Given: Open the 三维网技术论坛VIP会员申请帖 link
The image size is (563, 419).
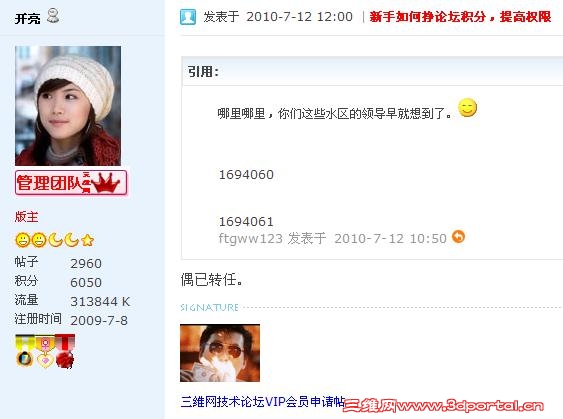Looking at the screenshot, I should click(262, 401).
